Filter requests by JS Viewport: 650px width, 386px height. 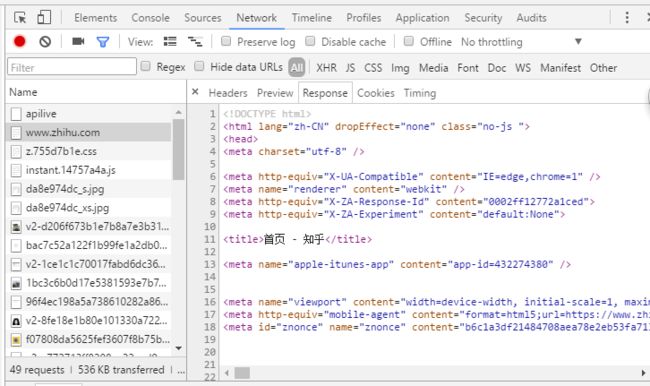[x=350, y=68]
